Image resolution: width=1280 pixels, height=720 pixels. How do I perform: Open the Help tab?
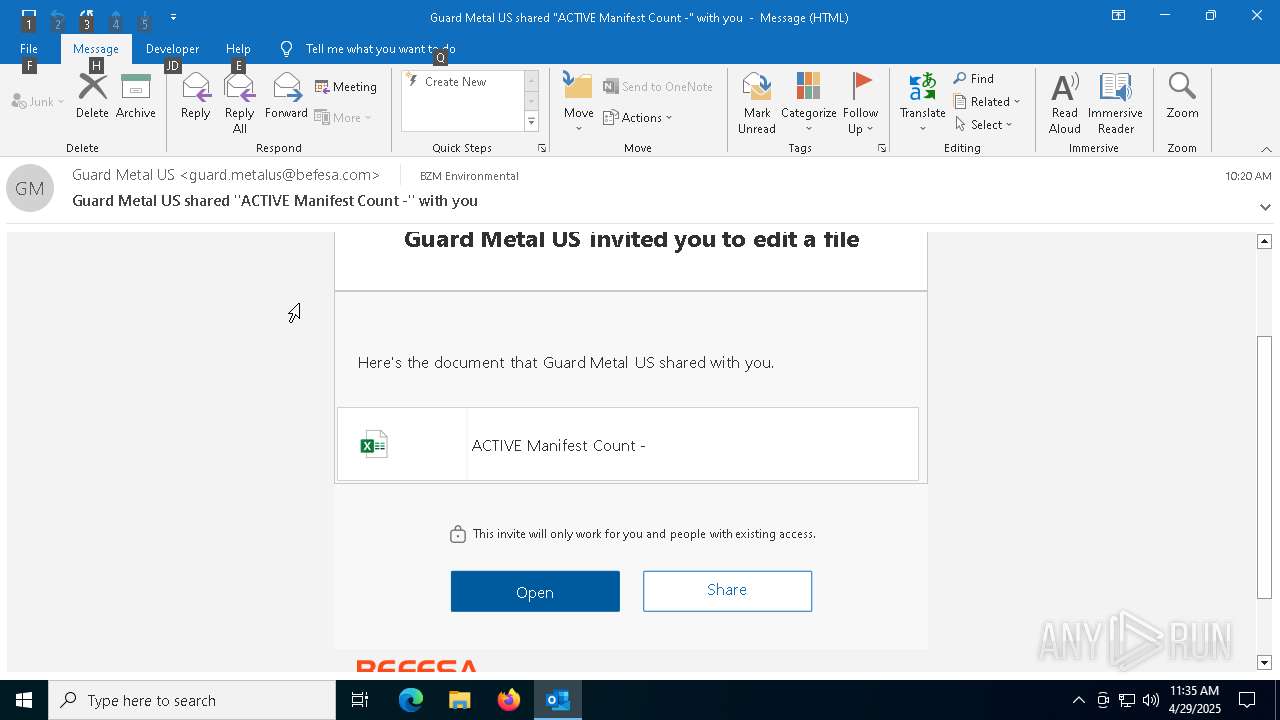238,48
